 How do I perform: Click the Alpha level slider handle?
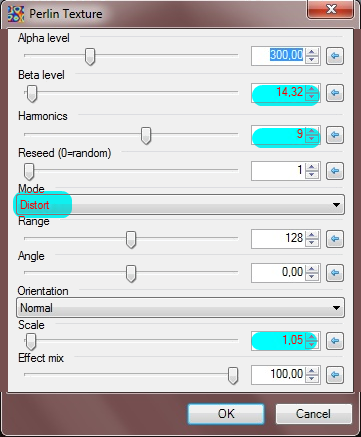tap(90, 56)
